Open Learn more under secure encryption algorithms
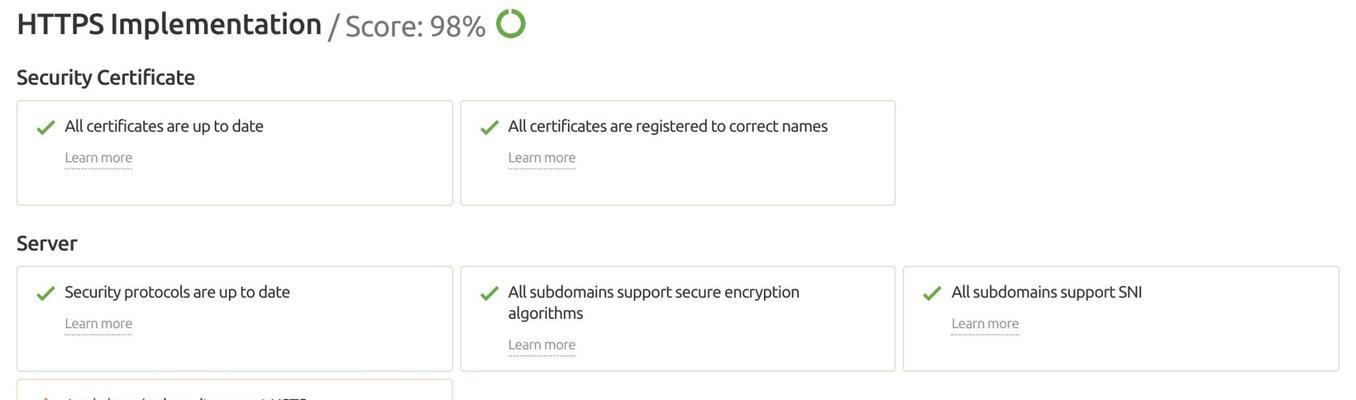 pos(542,345)
